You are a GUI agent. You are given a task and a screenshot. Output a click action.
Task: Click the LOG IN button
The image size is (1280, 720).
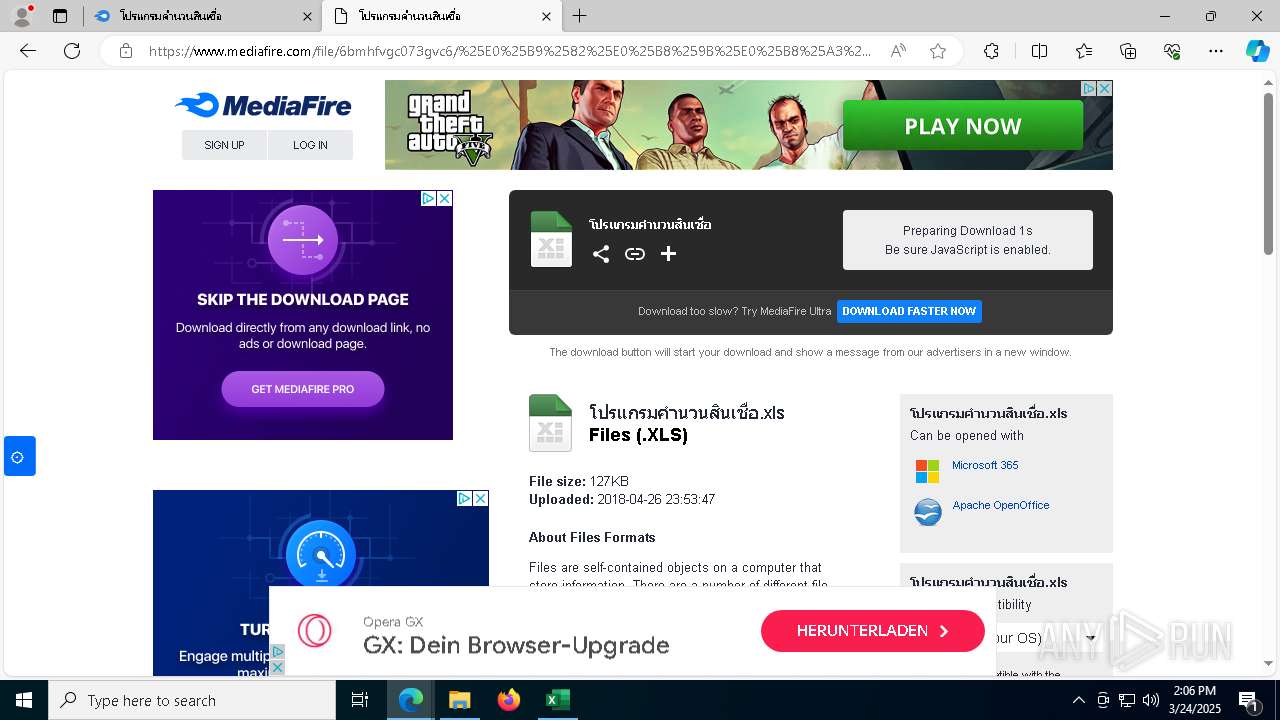[310, 145]
